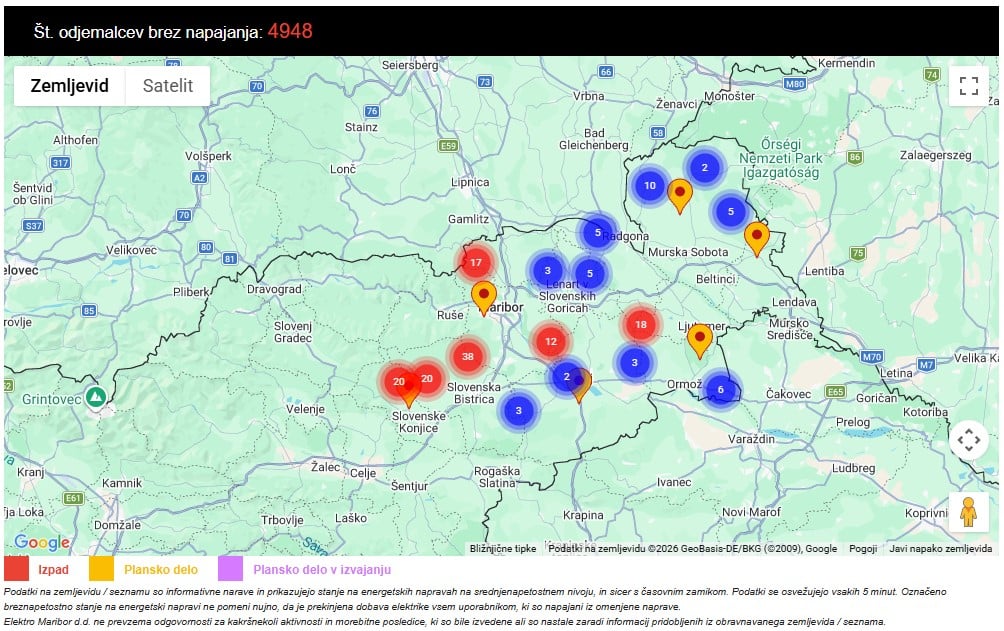The width and height of the screenshot is (1004, 631).
Task: Click Grintovec mountain peak marker
Action: click(x=96, y=397)
